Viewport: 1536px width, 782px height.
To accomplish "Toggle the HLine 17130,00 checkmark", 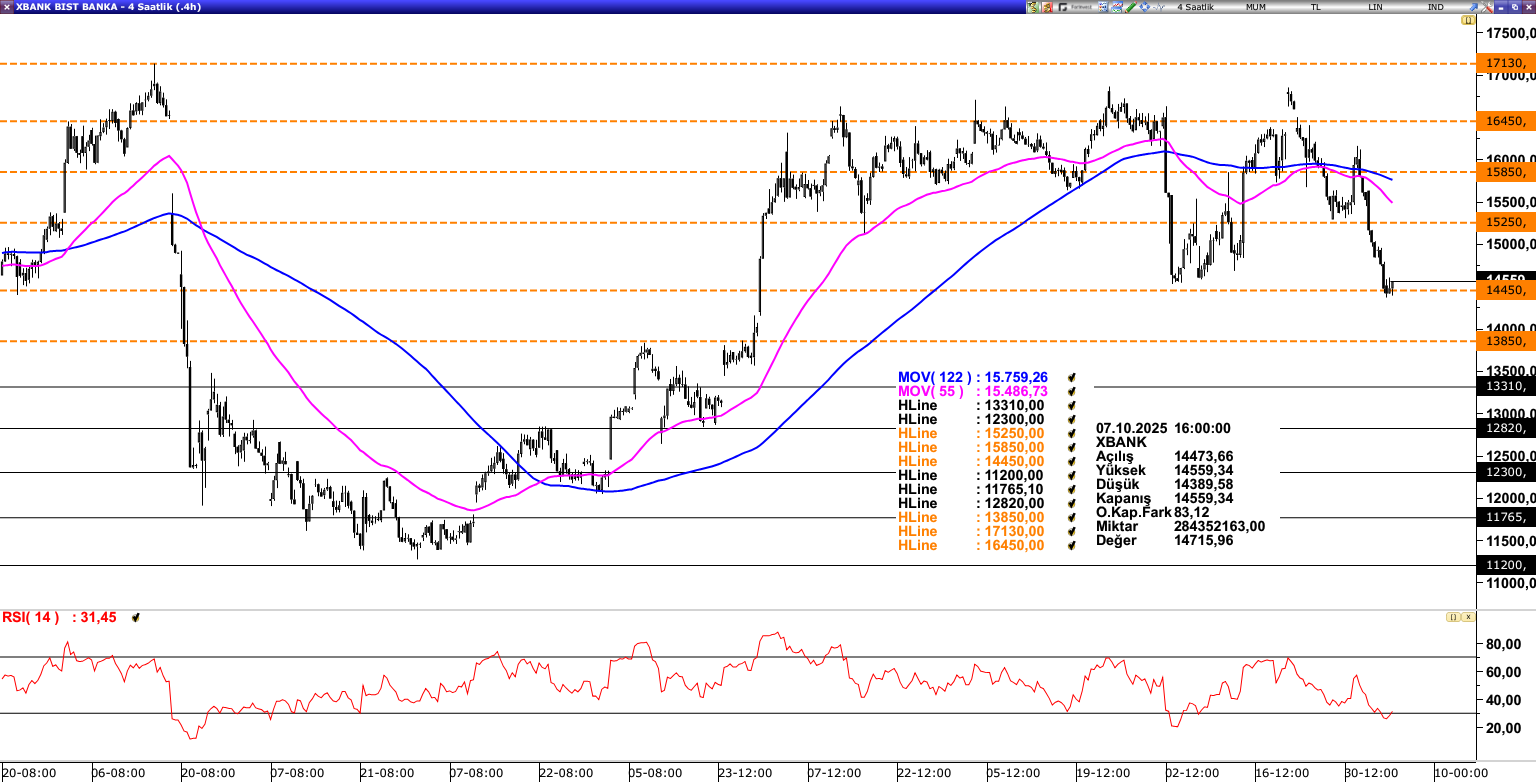I will click(1072, 532).
